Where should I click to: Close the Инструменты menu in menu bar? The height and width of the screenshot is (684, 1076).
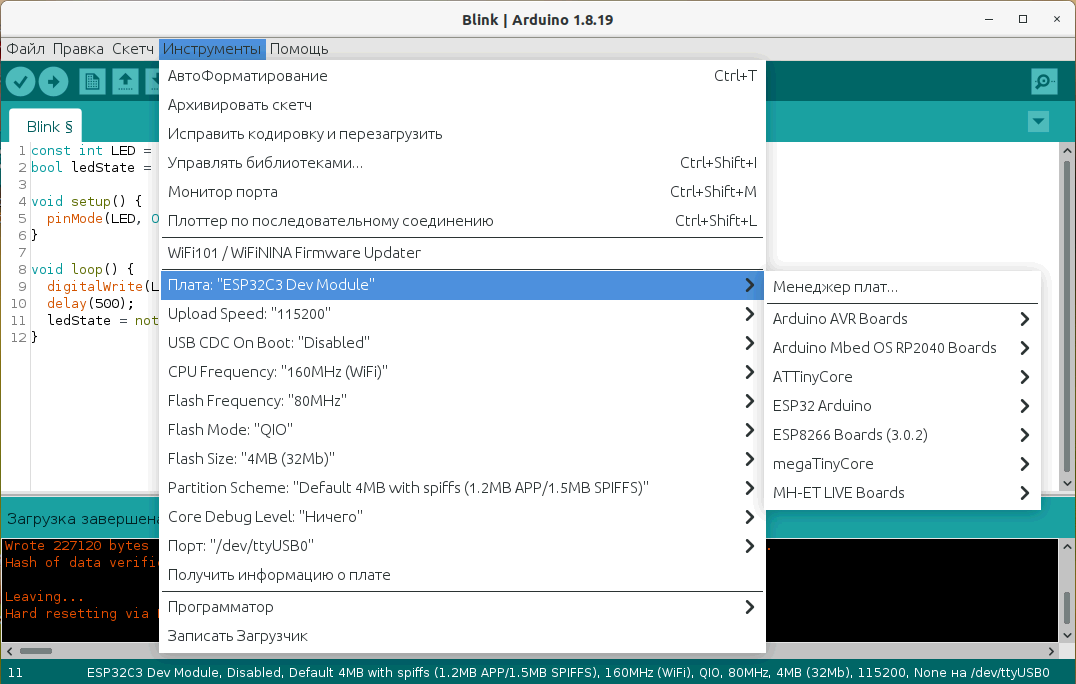coord(212,49)
